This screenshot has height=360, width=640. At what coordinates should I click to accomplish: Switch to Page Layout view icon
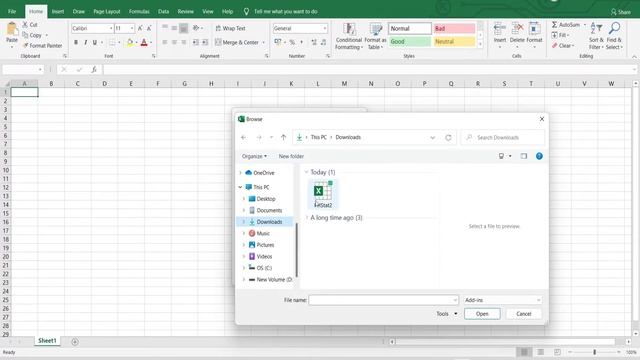coord(540,352)
